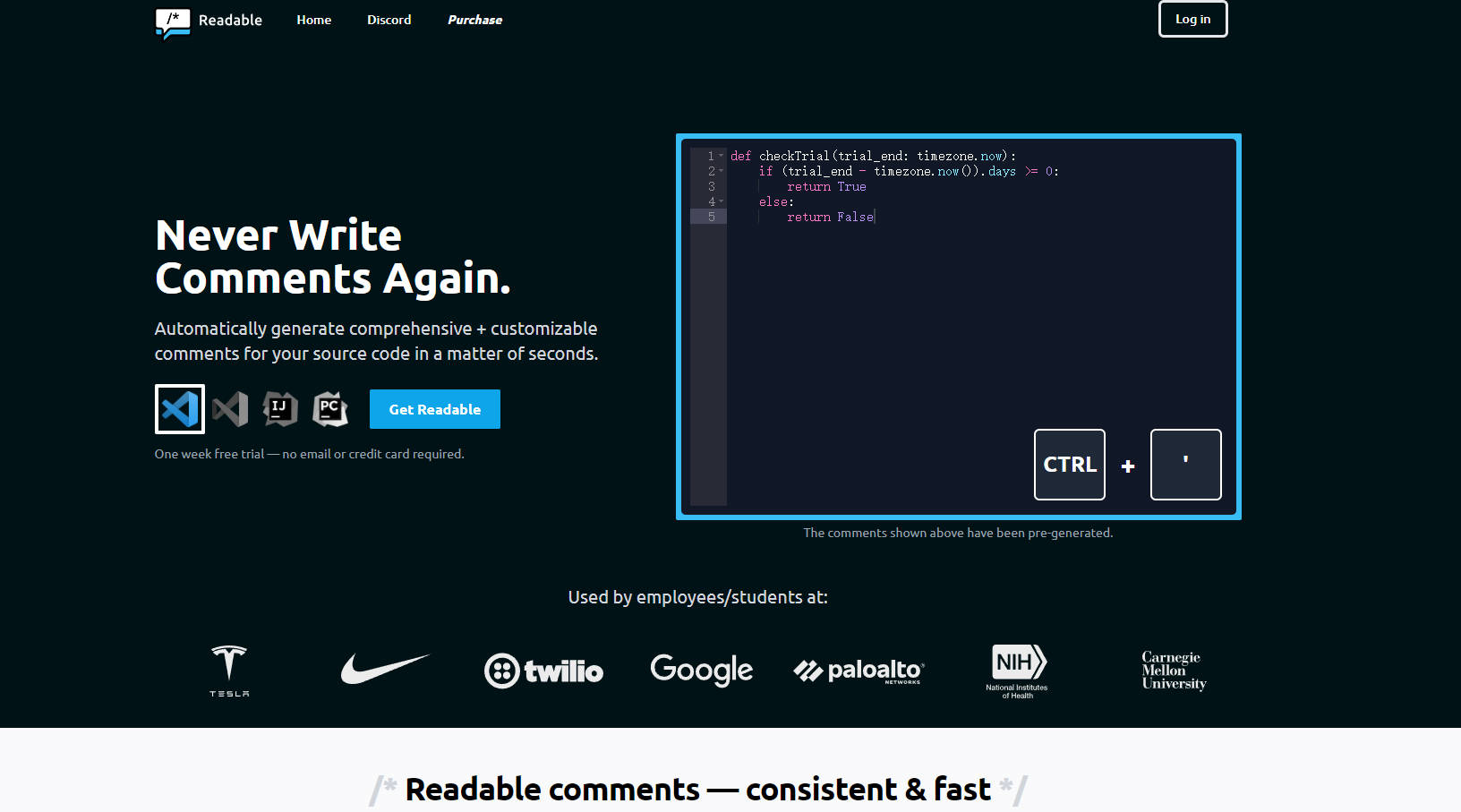Select the VS Code extension icon
The height and width of the screenshot is (812, 1461).
pos(179,408)
